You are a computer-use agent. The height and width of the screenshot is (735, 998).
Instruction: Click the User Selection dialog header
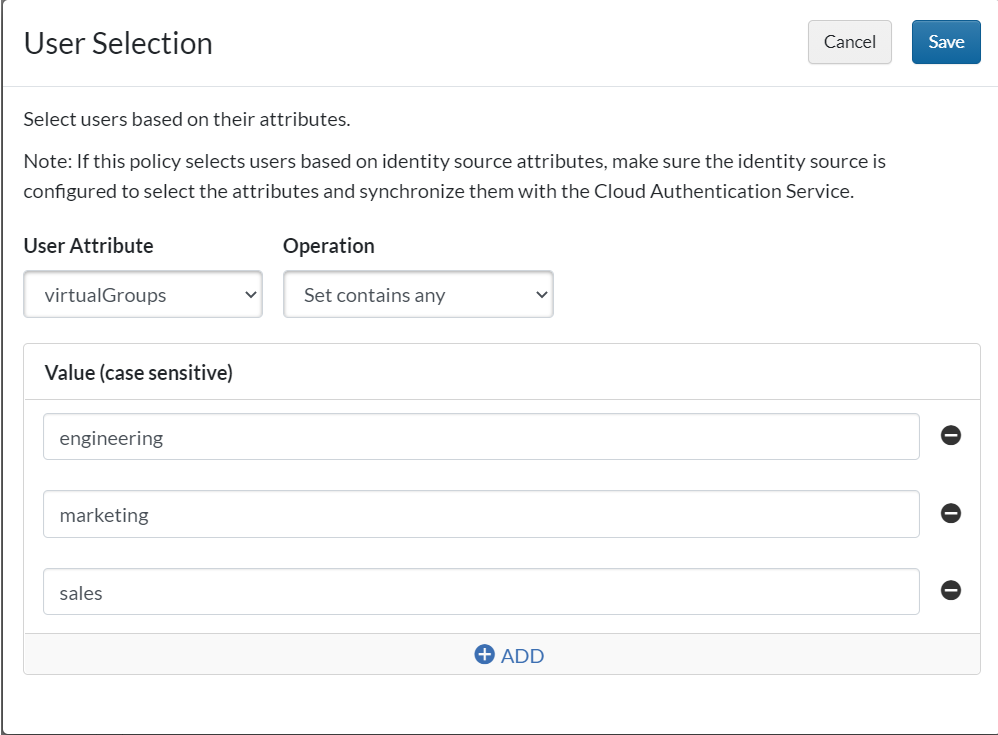(117, 43)
